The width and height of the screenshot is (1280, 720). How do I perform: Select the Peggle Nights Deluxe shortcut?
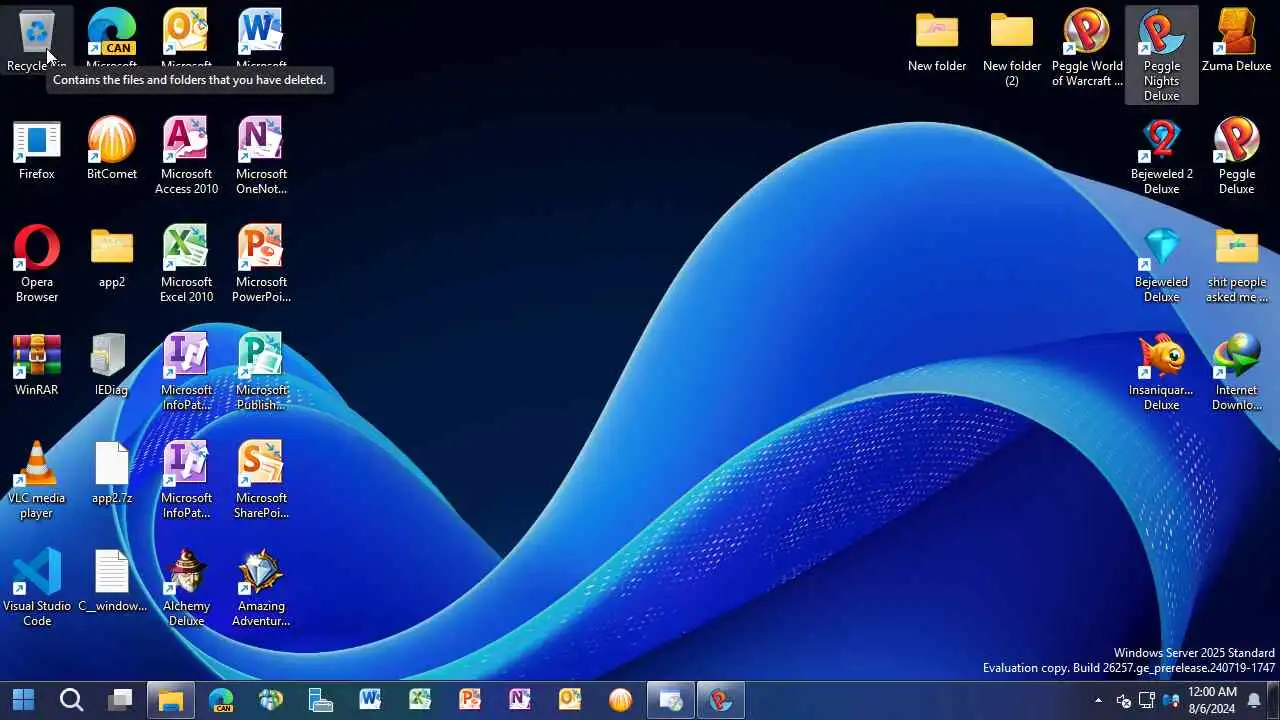point(1161,55)
